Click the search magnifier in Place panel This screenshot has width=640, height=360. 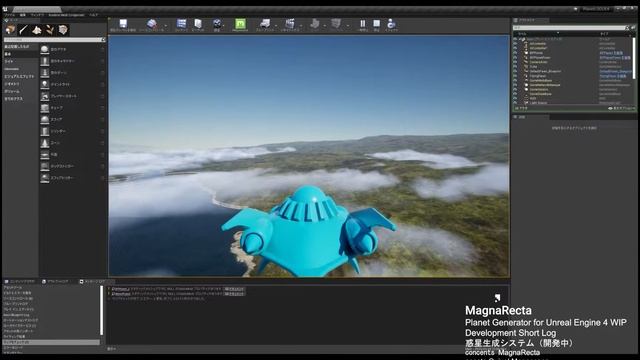[x=103, y=40]
